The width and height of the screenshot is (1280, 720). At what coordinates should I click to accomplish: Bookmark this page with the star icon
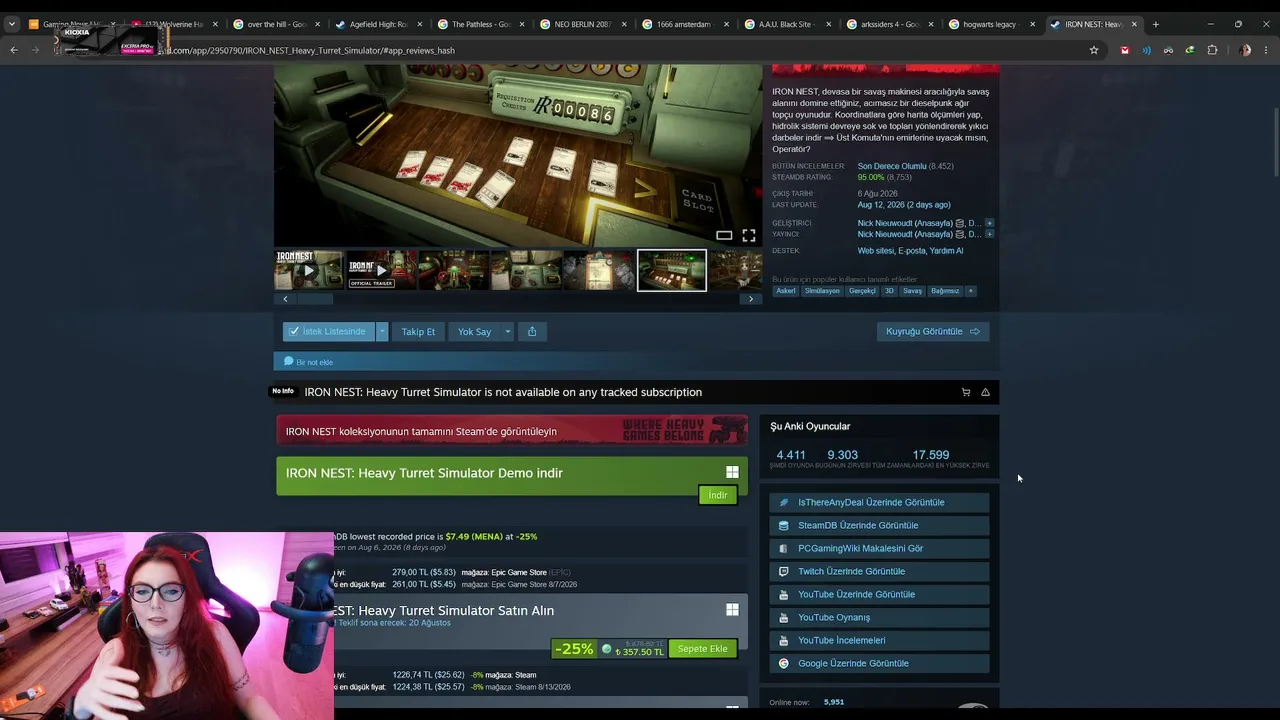tap(1094, 50)
